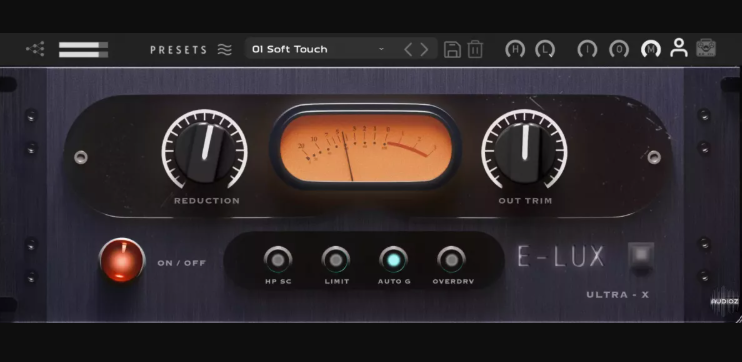This screenshot has height=362, width=742.
Task: Open the '01 Soft Touch' preset dropdown
Action: click(x=341, y=49)
